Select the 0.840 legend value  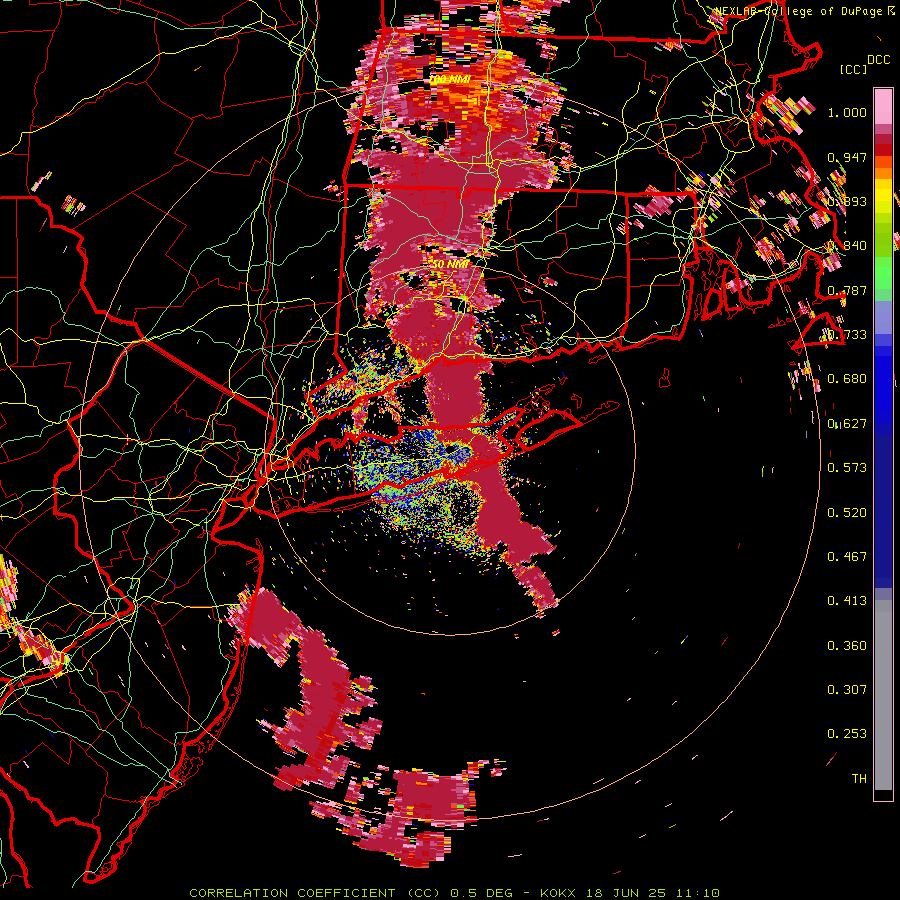(x=847, y=246)
